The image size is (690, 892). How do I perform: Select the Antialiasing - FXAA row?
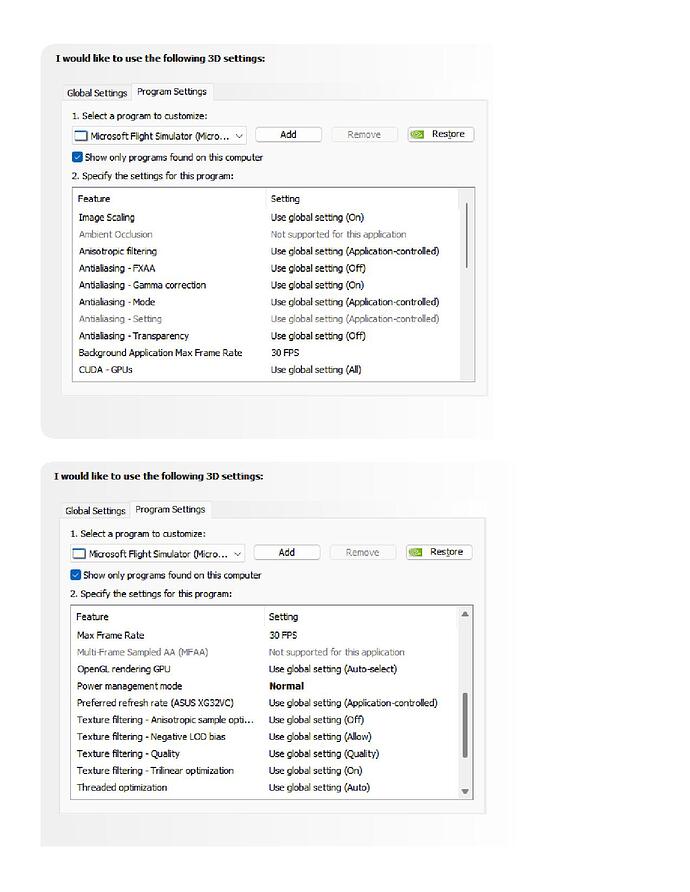[x=265, y=268]
